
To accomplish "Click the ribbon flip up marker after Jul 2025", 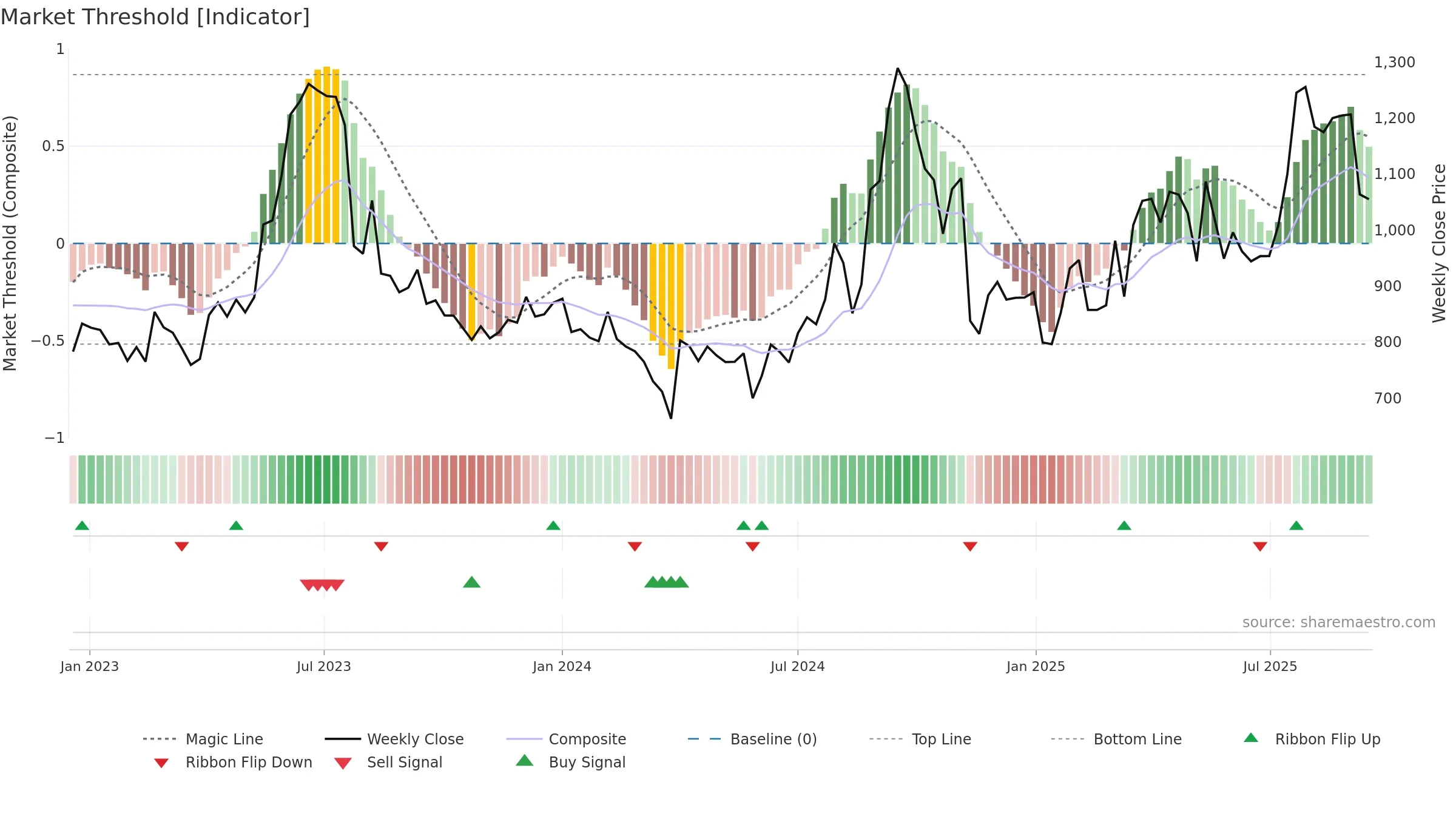I will point(1296,525).
